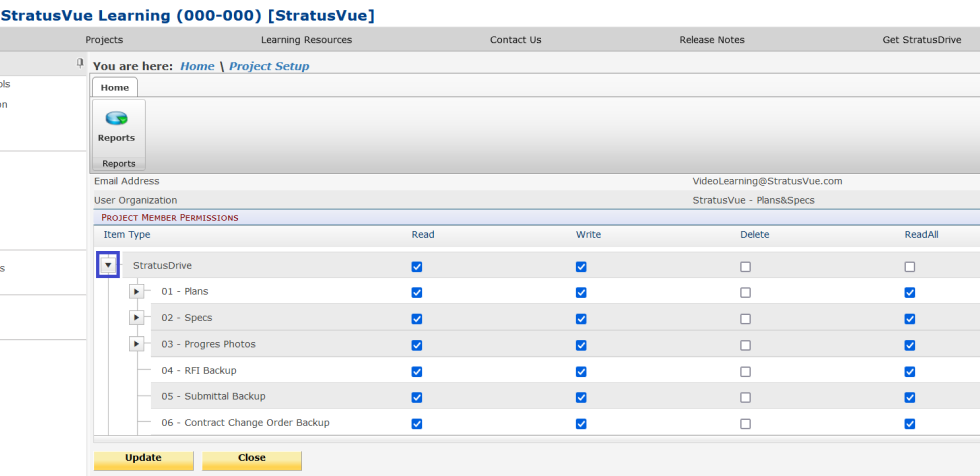Click the Reports group label under ribbon

click(119, 164)
